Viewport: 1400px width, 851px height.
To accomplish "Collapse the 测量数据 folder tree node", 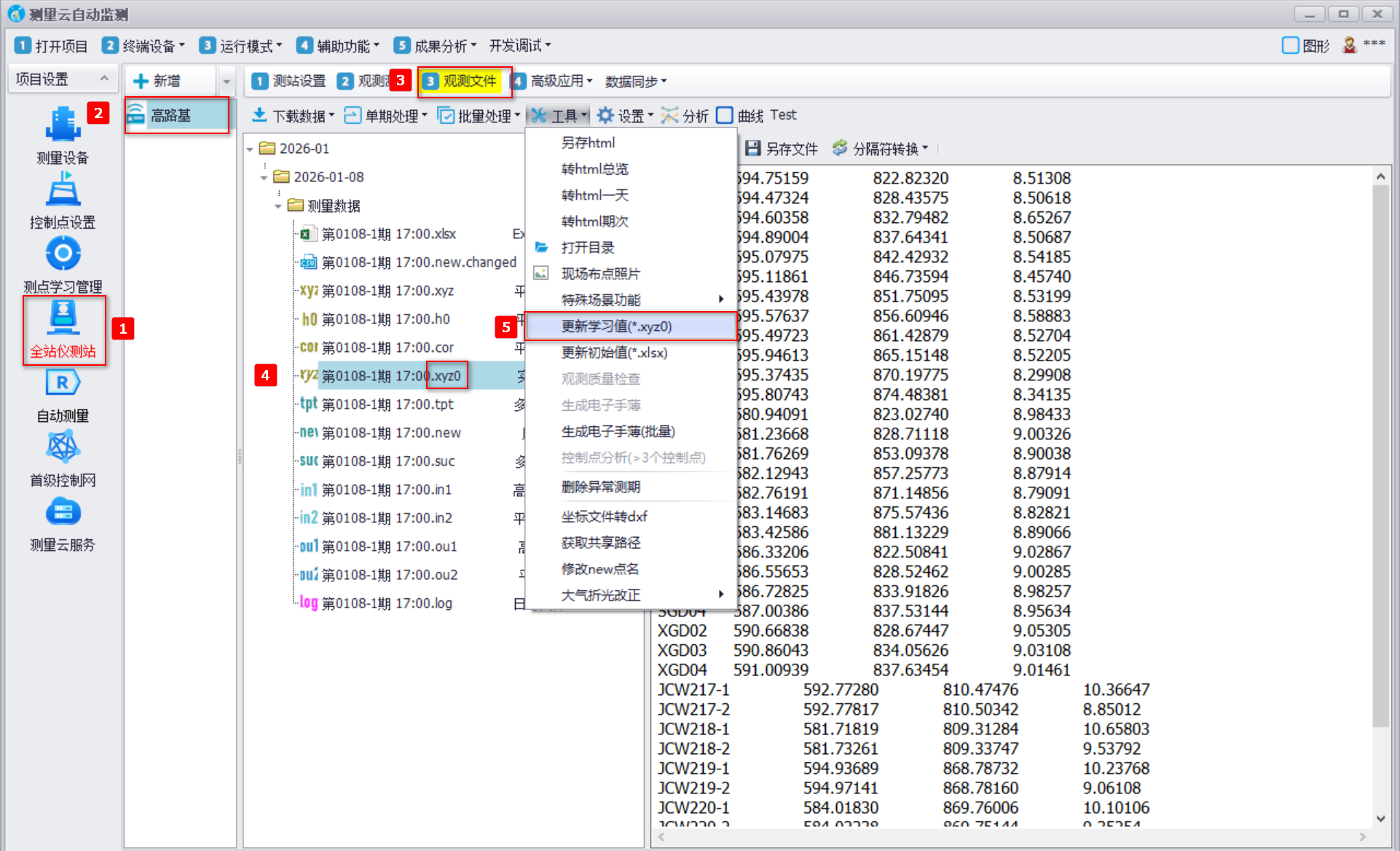I will point(278,206).
